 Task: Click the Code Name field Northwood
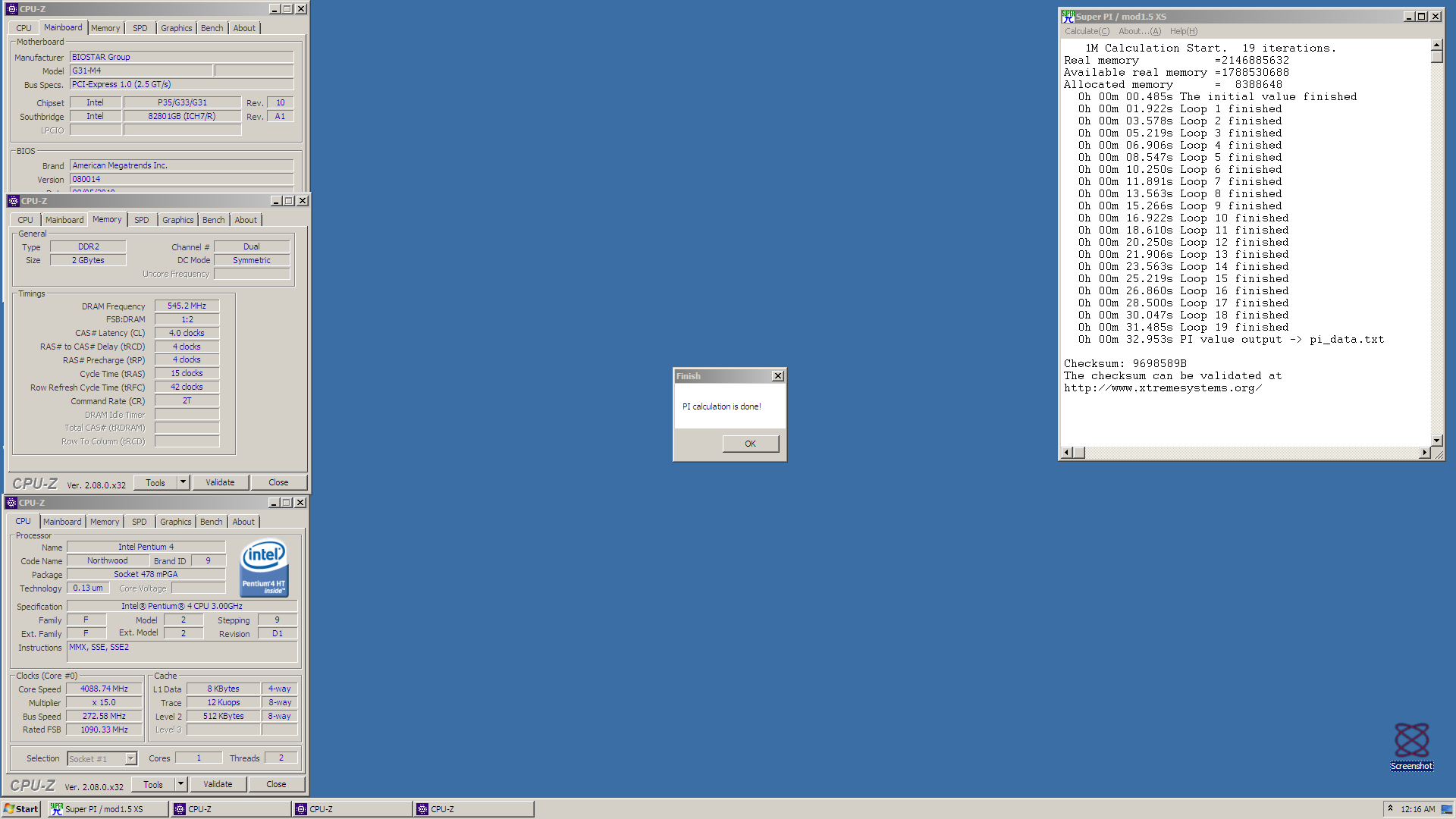click(x=108, y=560)
